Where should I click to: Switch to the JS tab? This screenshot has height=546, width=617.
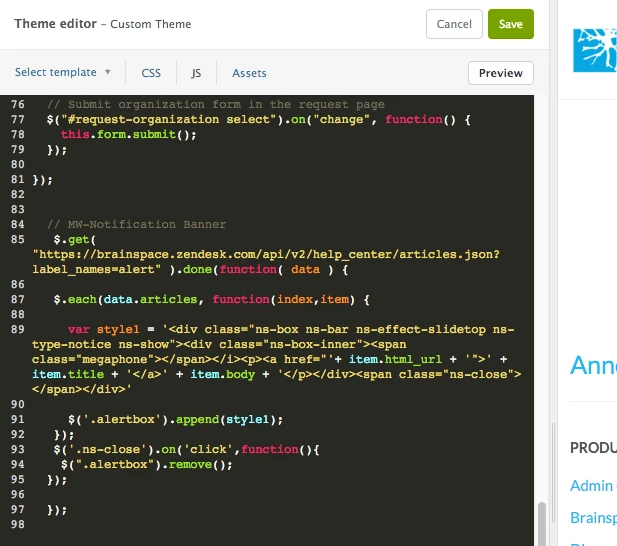point(196,73)
